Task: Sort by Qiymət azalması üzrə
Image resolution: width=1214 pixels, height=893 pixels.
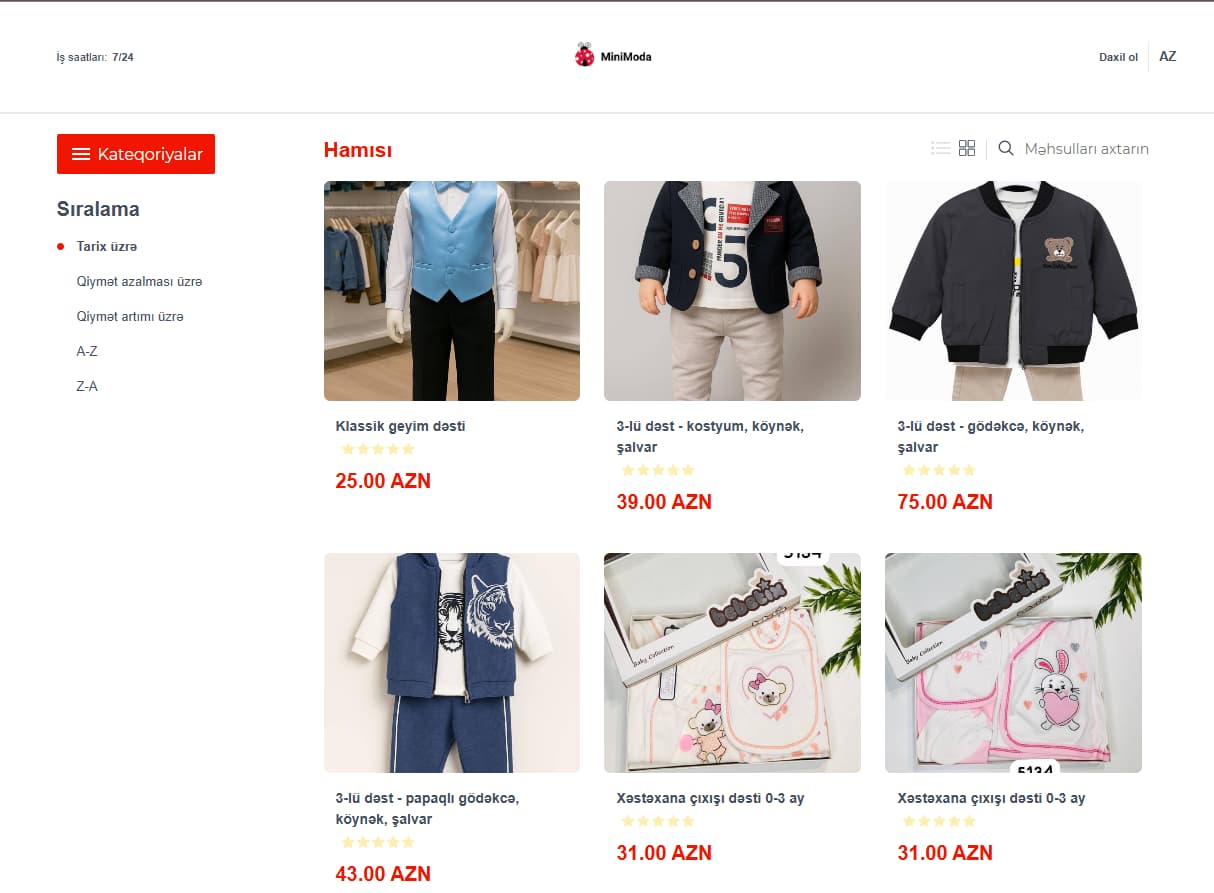Action: pos(139,281)
